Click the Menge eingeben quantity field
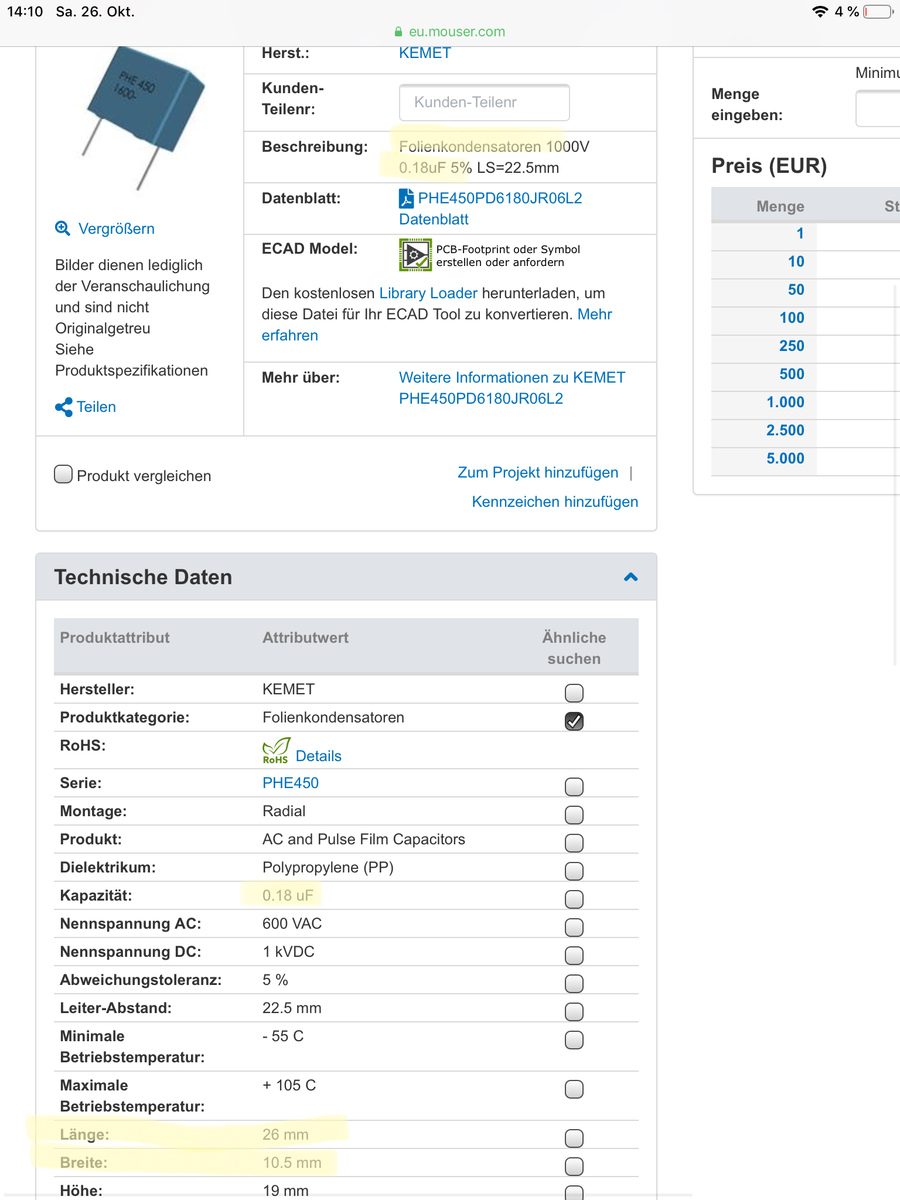The image size is (900, 1200). pyautogui.click(x=878, y=108)
